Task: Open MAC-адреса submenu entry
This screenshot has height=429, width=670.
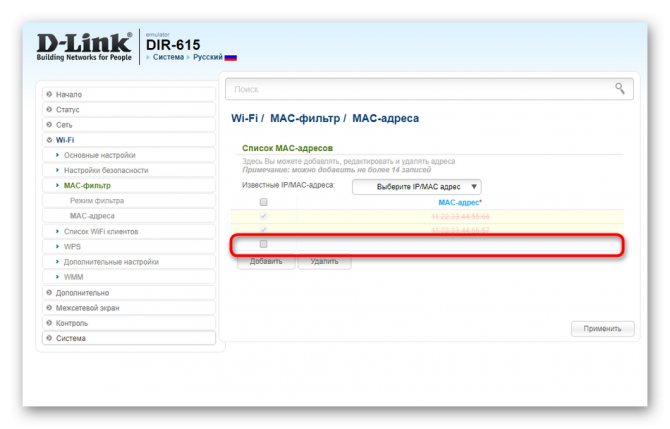Action: (x=129, y=216)
